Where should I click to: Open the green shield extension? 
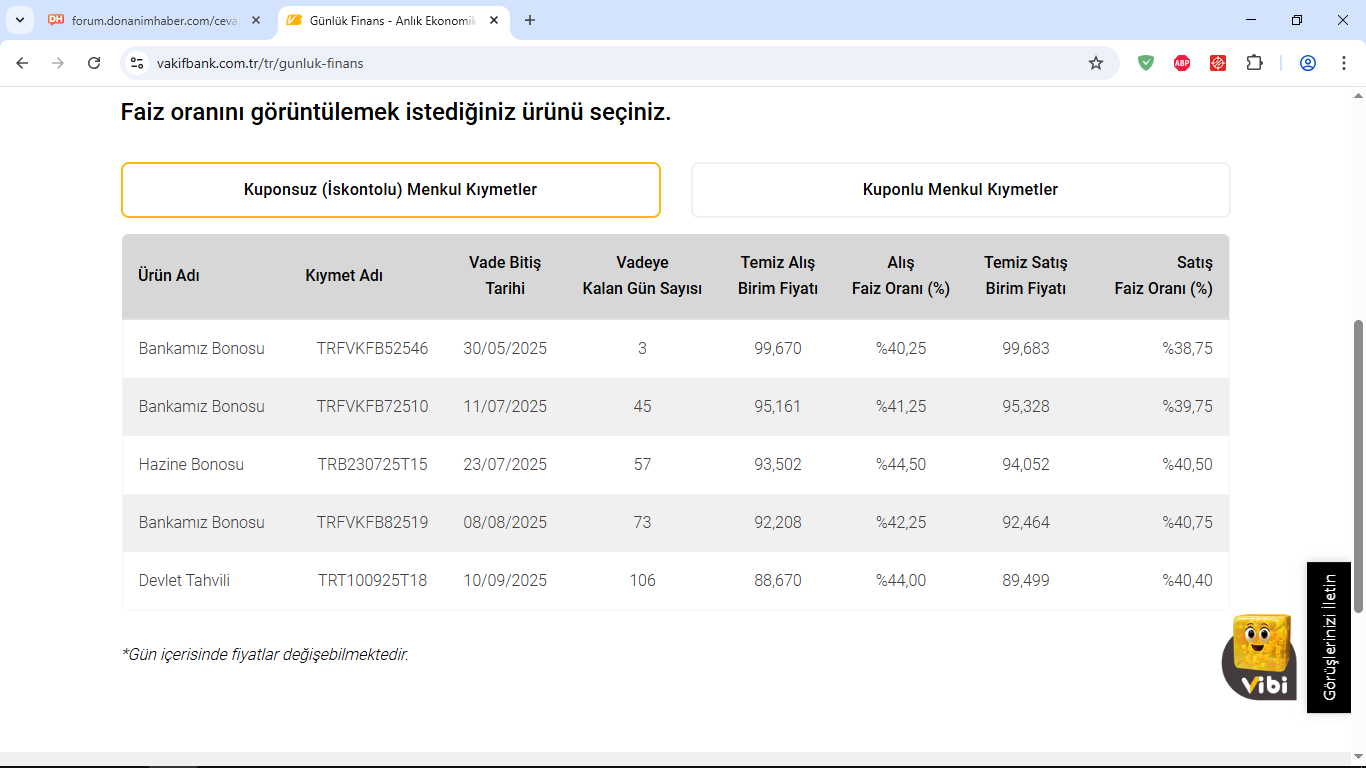click(x=1146, y=63)
